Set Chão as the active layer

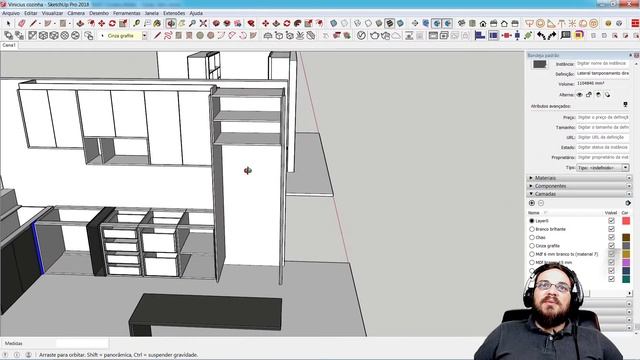tap(532, 237)
